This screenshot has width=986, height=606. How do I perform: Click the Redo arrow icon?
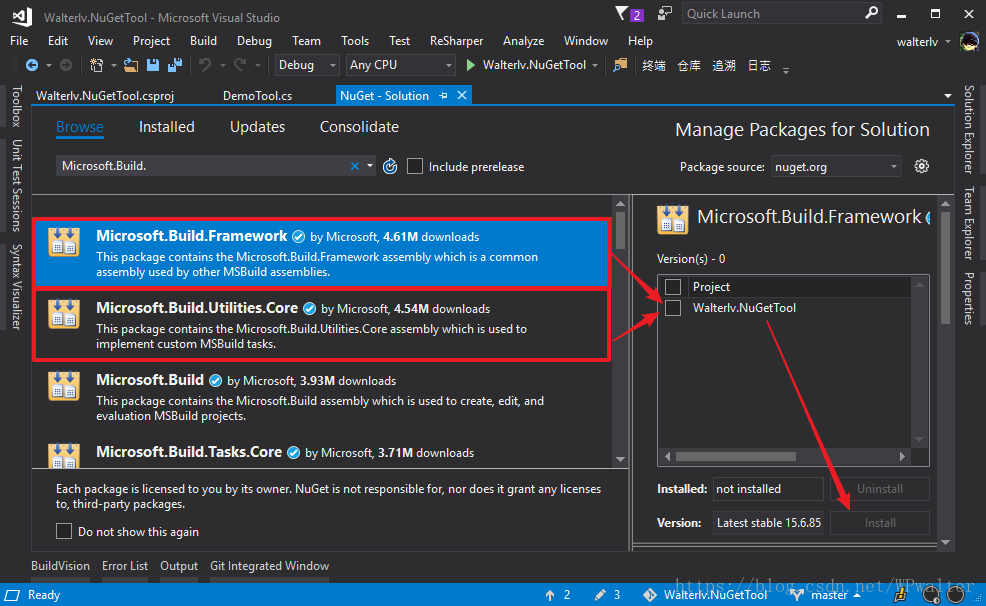pos(240,65)
